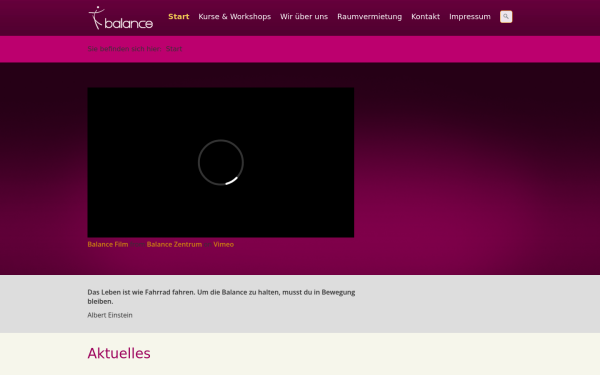Click the 'balance' wordmark in the header
Image resolution: width=600 pixels, height=375 pixels.
click(129, 24)
